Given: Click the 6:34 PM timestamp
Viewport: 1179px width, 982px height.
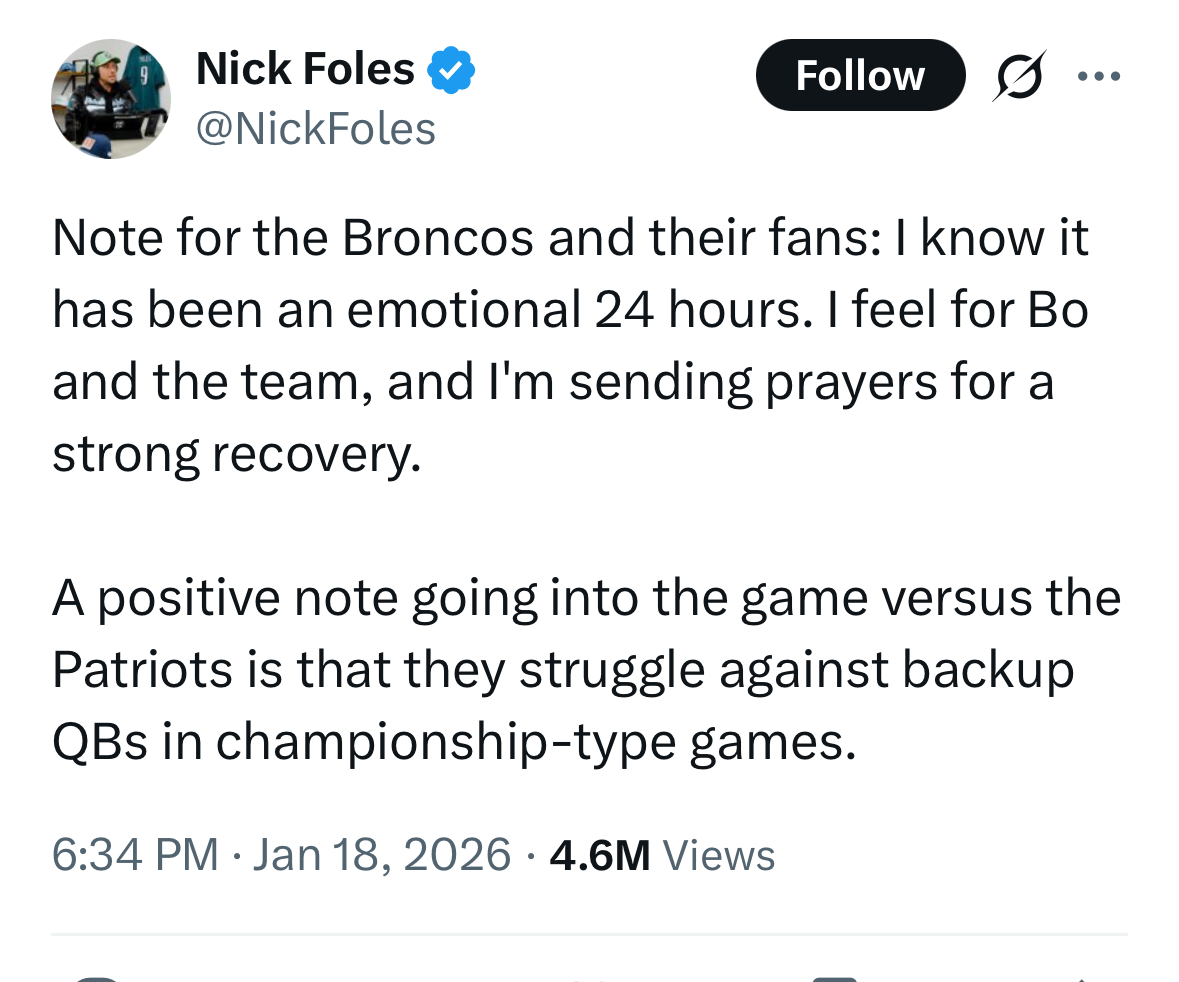Looking at the screenshot, I should coord(134,855).
